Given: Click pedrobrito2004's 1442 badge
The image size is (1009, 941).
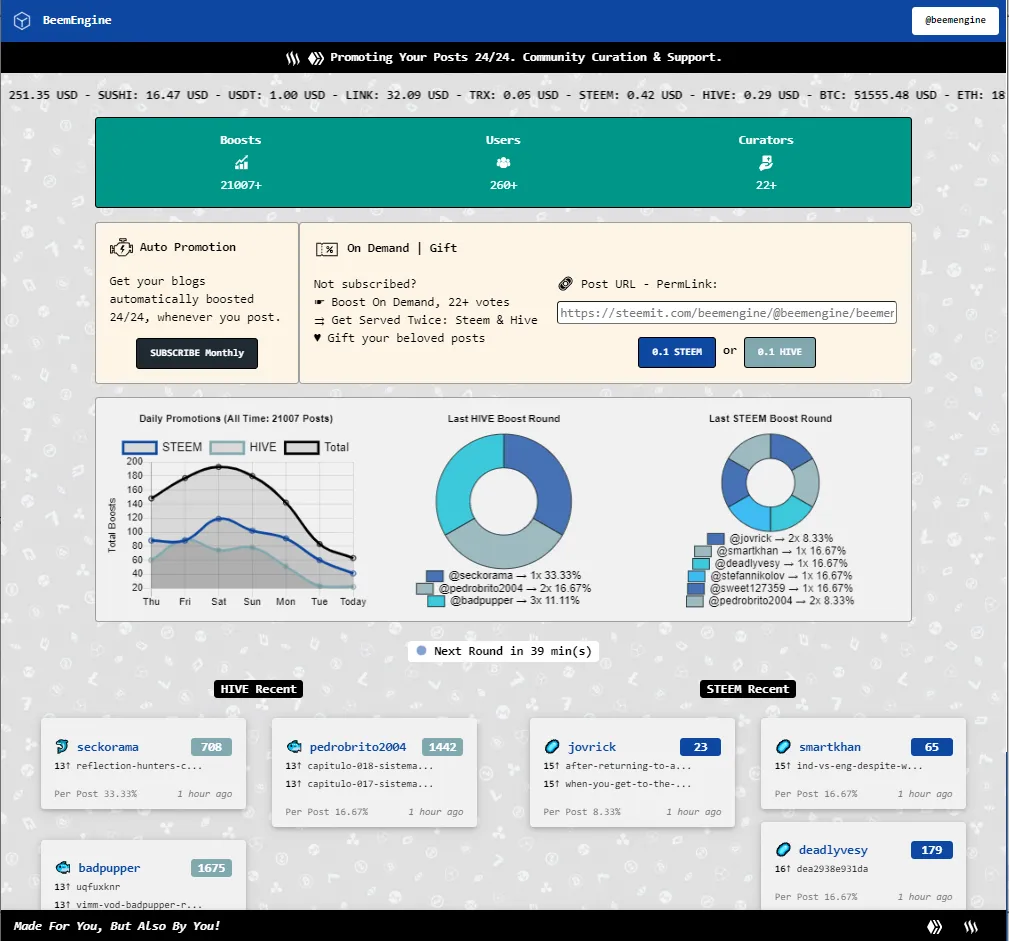Looking at the screenshot, I should pyautogui.click(x=443, y=747).
